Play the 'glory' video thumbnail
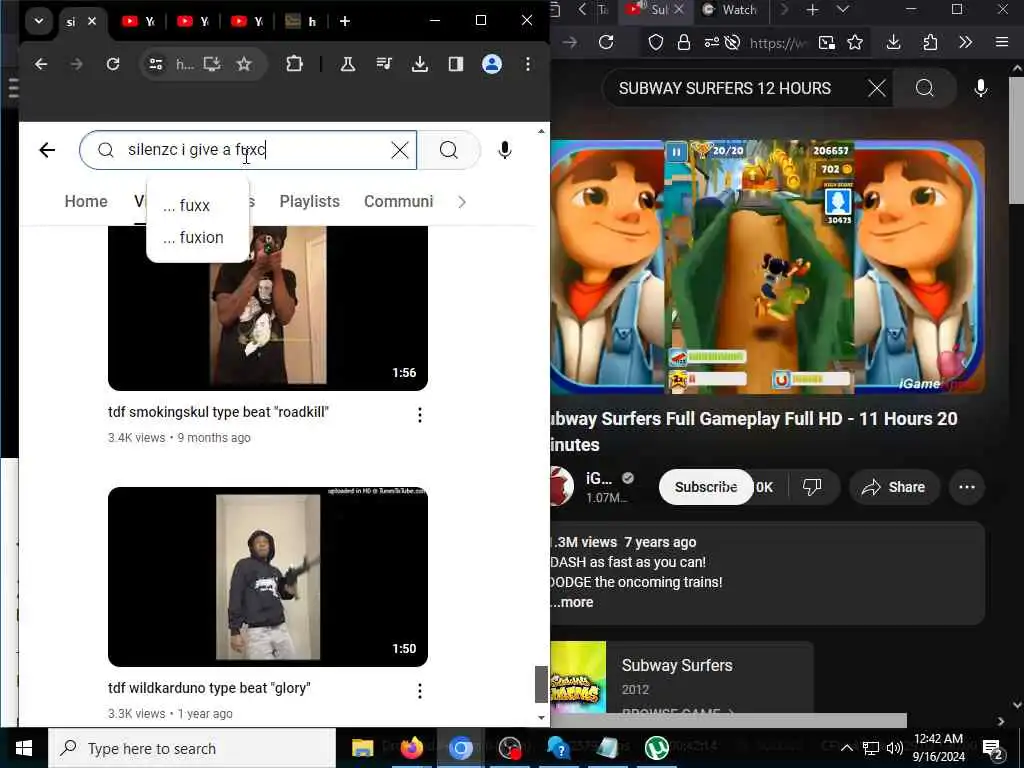1024x768 pixels. tap(268, 577)
